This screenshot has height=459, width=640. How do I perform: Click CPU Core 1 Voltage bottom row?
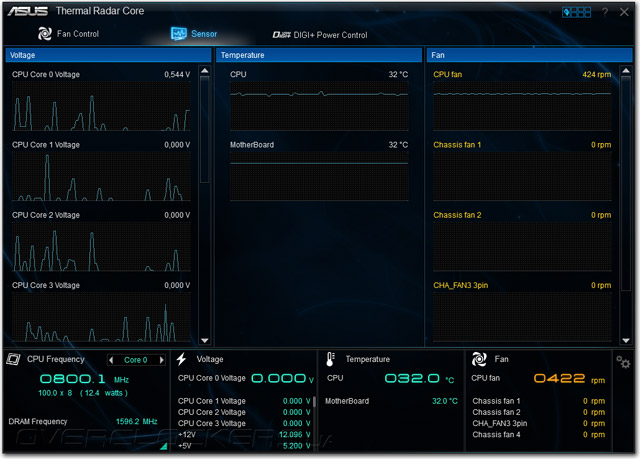(244, 401)
